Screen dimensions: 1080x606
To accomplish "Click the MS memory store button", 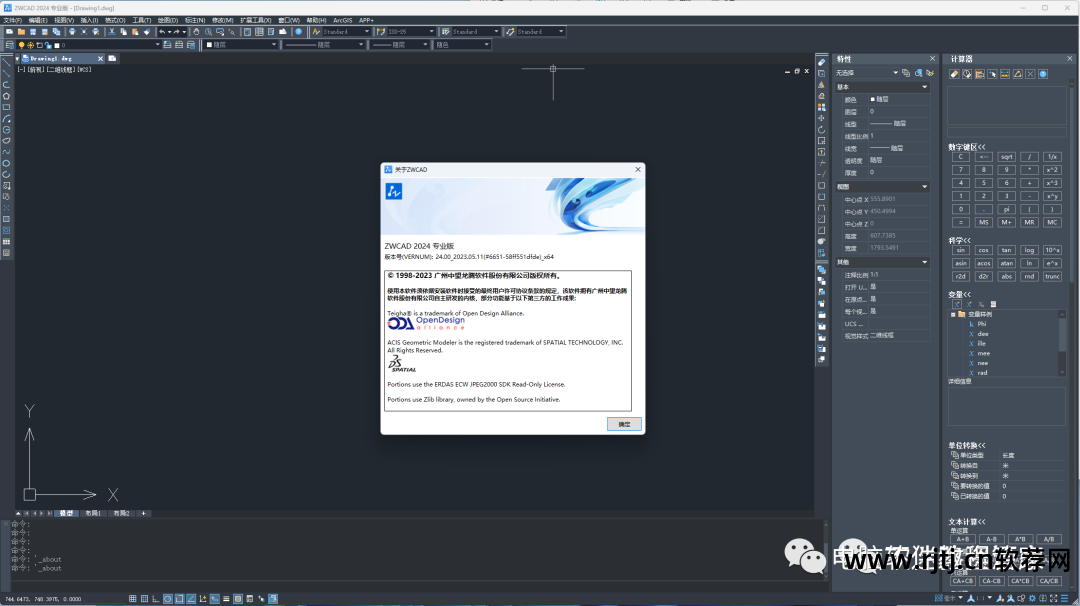I will pos(984,222).
